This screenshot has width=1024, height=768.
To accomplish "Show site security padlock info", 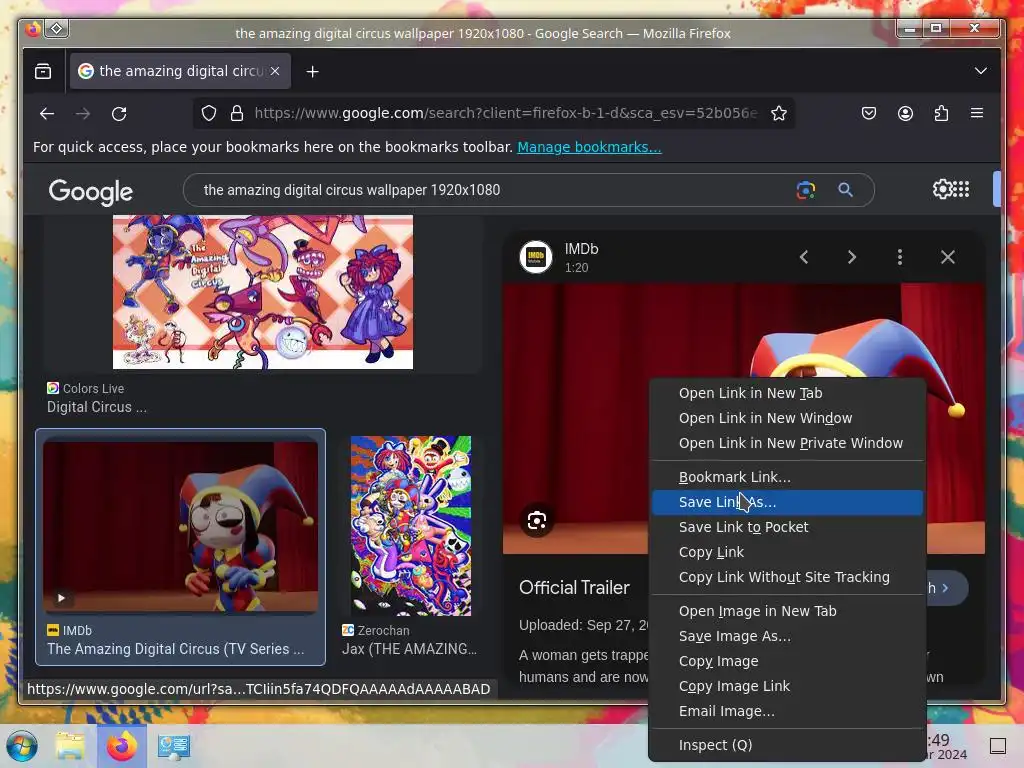I will point(237,114).
